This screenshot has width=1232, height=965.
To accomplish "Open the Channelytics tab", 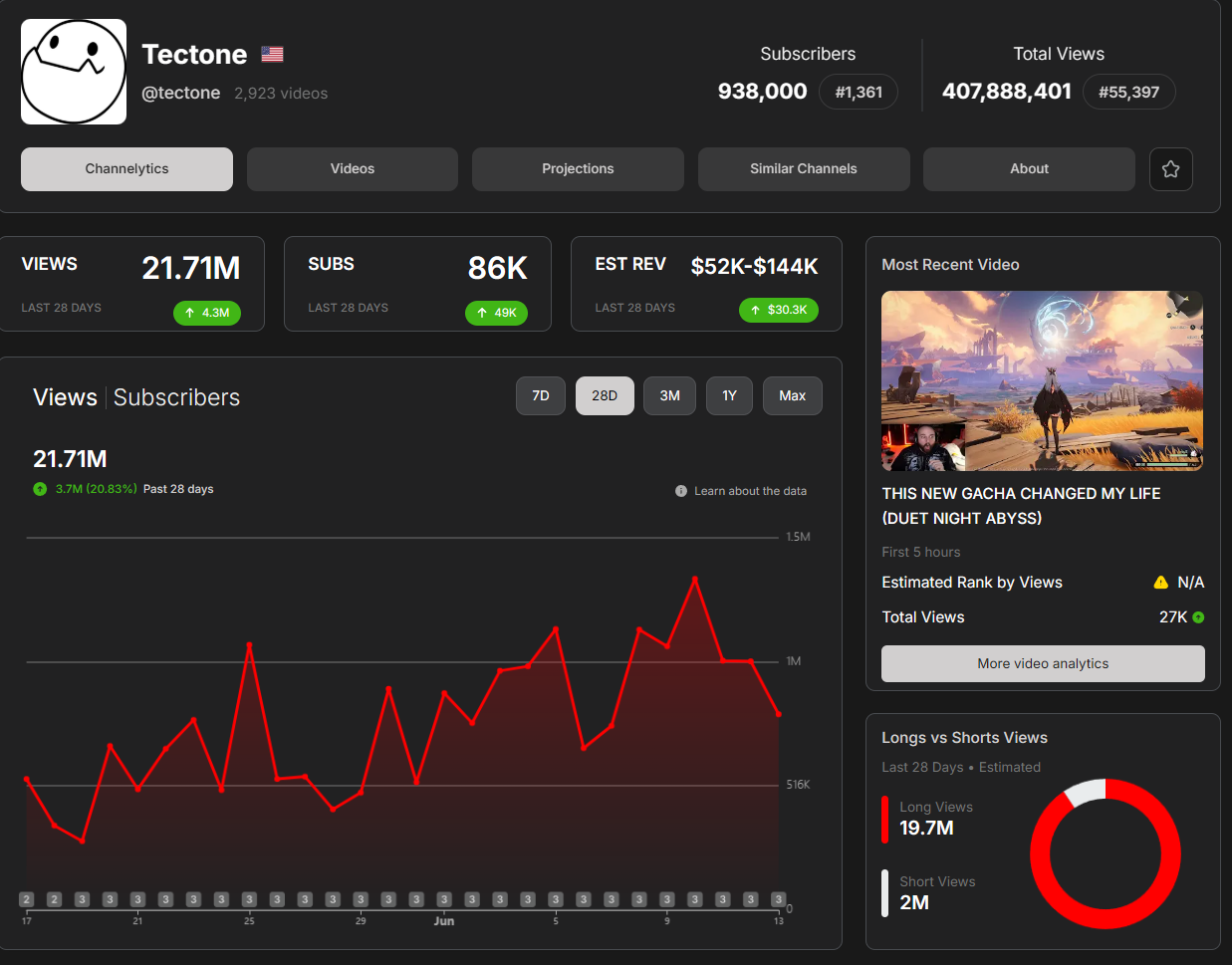I will click(126, 169).
